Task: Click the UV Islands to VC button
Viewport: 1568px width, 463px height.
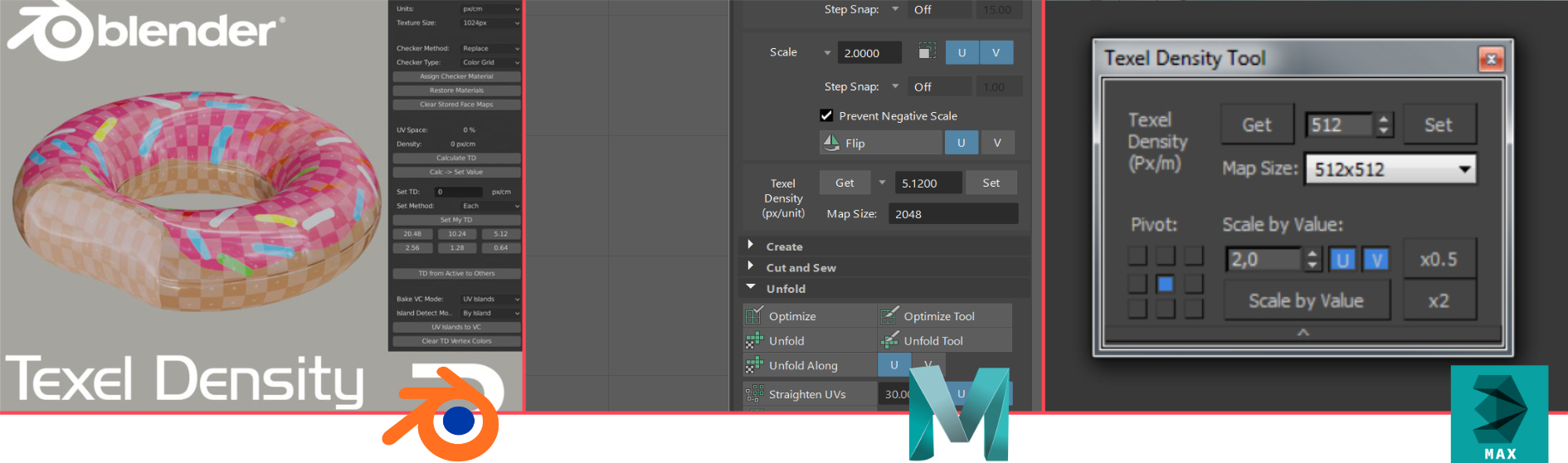Action: click(456, 327)
